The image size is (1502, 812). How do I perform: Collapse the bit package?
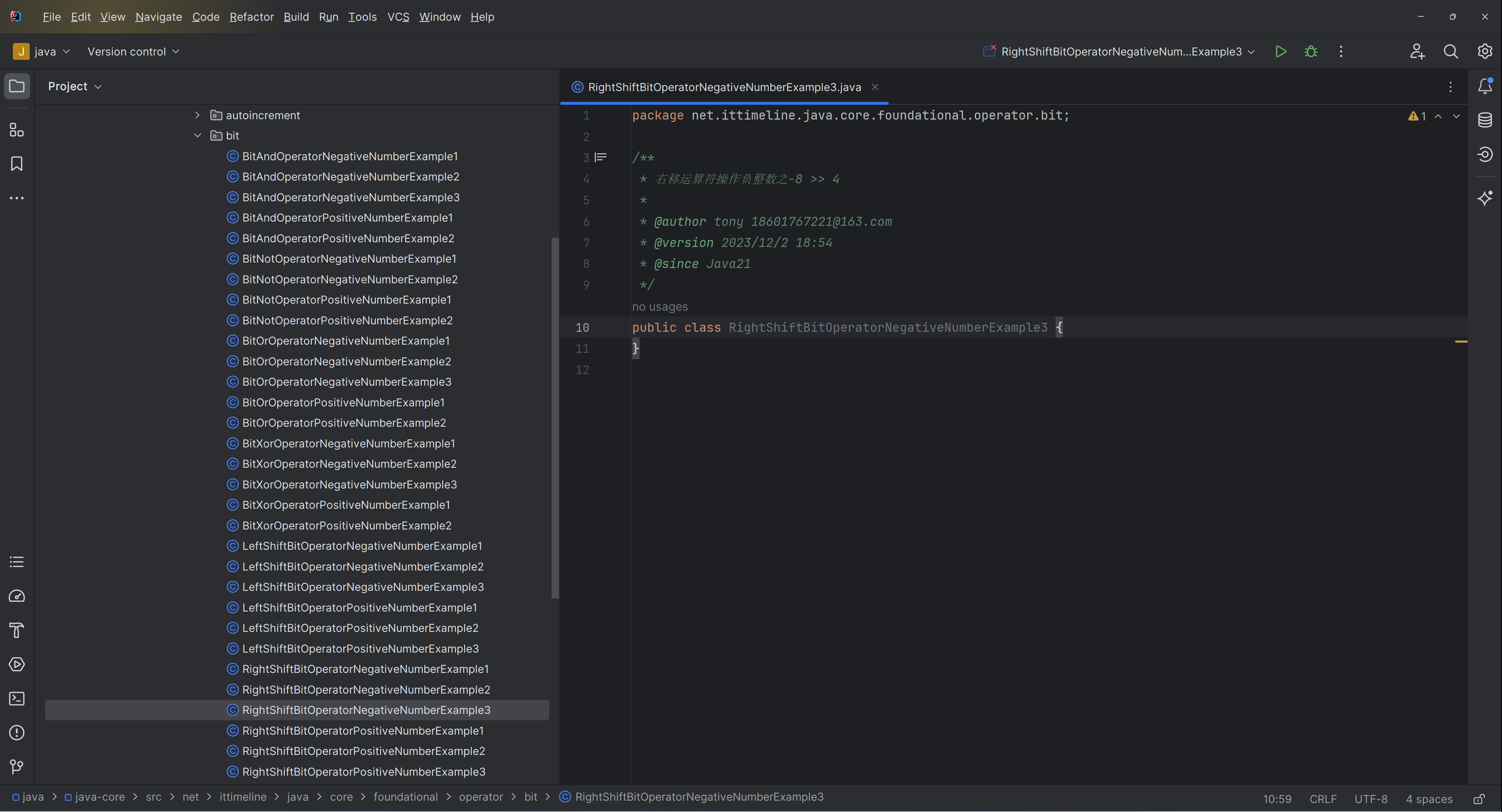click(197, 135)
